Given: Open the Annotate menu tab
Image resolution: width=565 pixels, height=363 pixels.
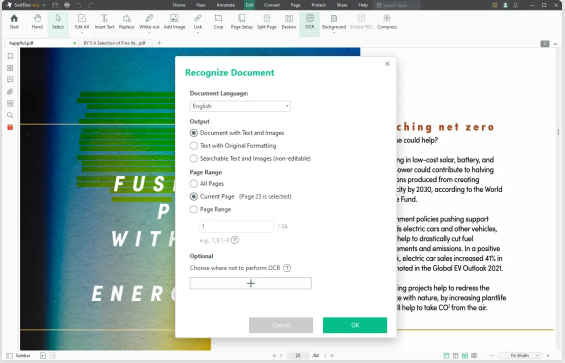Looking at the screenshot, I should pos(226,5).
